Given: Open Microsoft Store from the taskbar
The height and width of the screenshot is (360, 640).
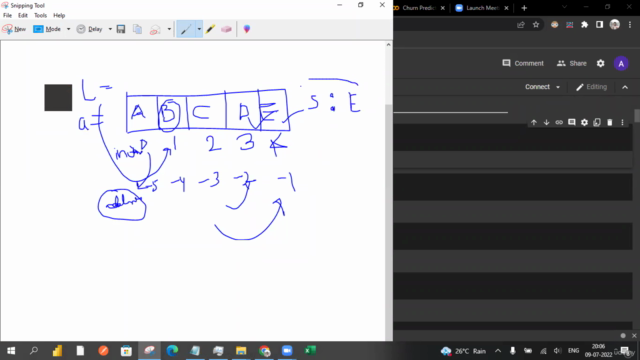Looking at the screenshot, I should coord(126,351).
